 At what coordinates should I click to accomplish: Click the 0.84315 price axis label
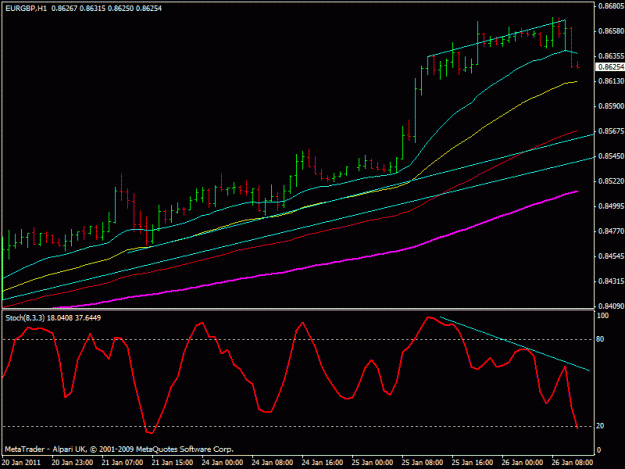(611, 281)
